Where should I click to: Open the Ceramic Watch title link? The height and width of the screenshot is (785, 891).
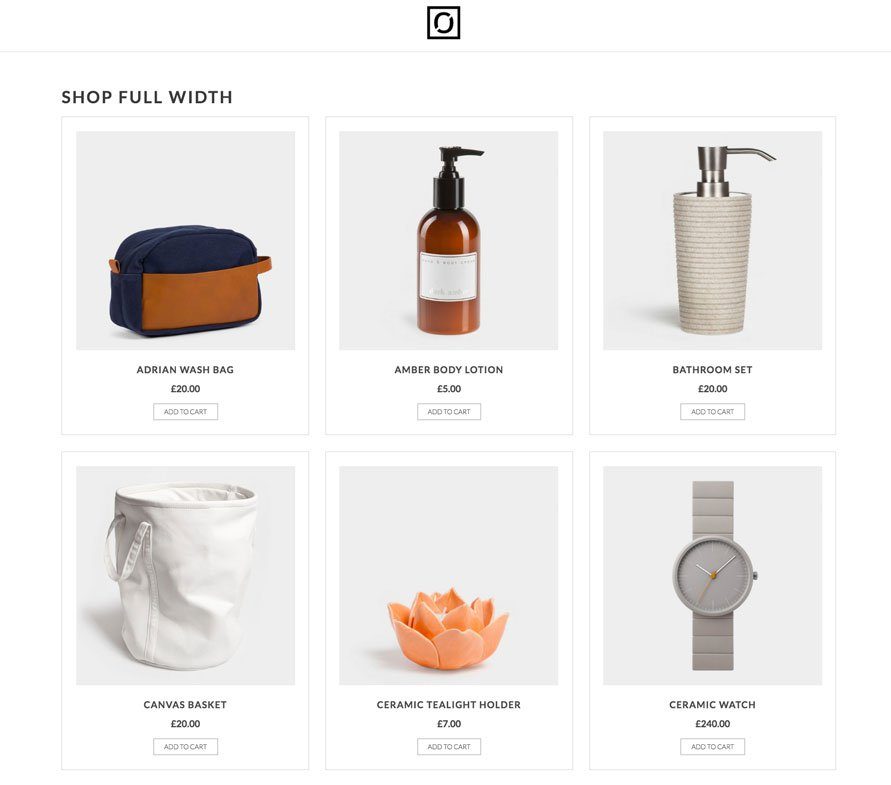click(x=713, y=704)
